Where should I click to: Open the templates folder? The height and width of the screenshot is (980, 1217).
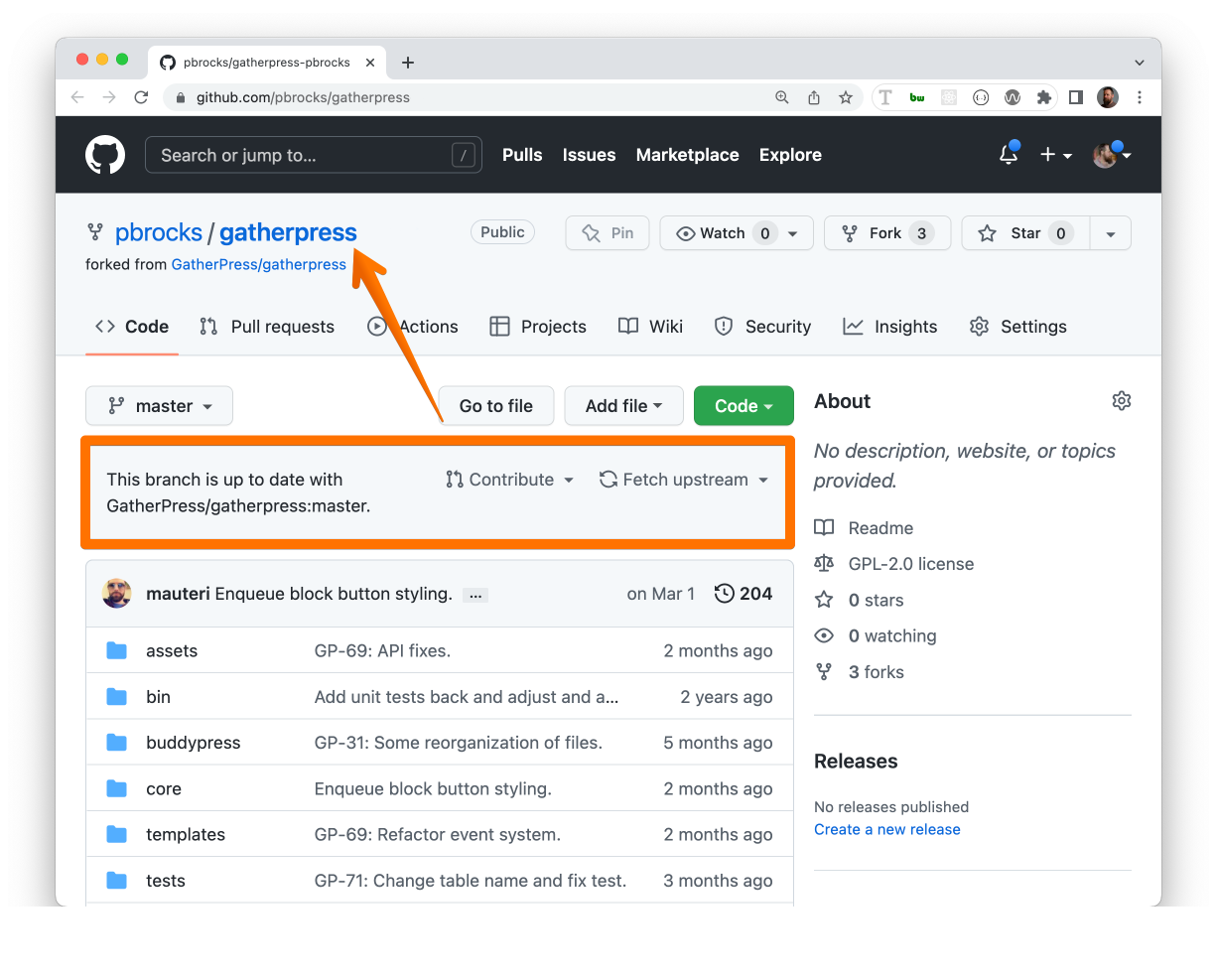pos(186,835)
